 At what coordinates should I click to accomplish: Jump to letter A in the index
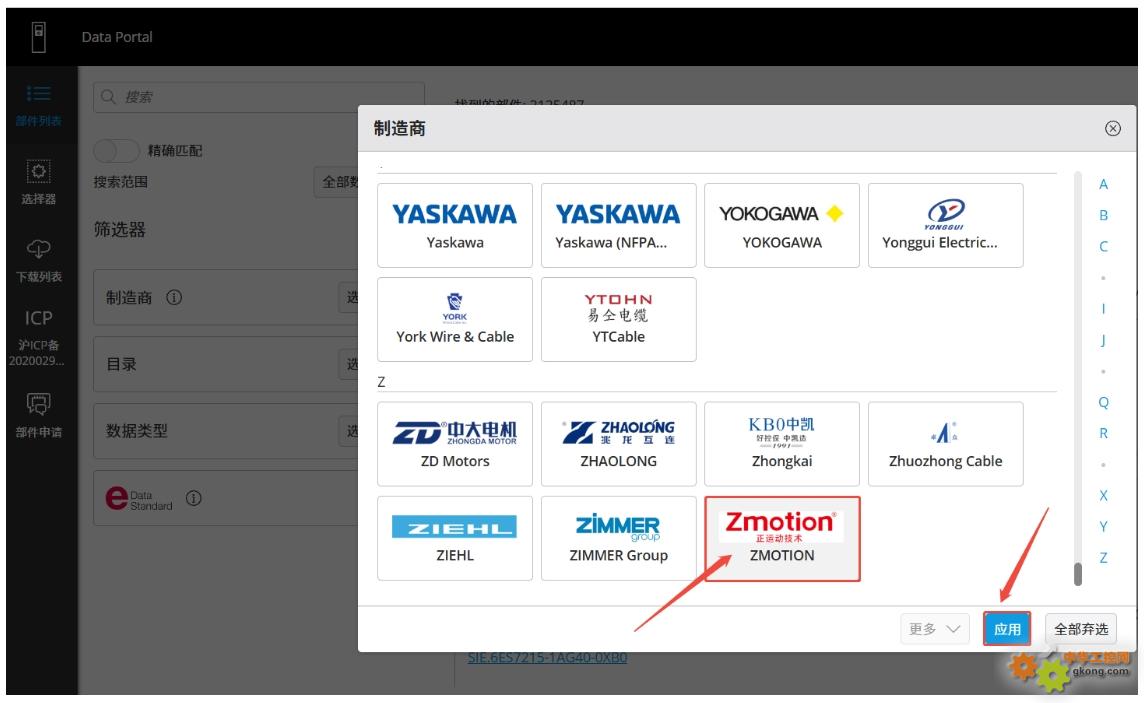point(1103,185)
